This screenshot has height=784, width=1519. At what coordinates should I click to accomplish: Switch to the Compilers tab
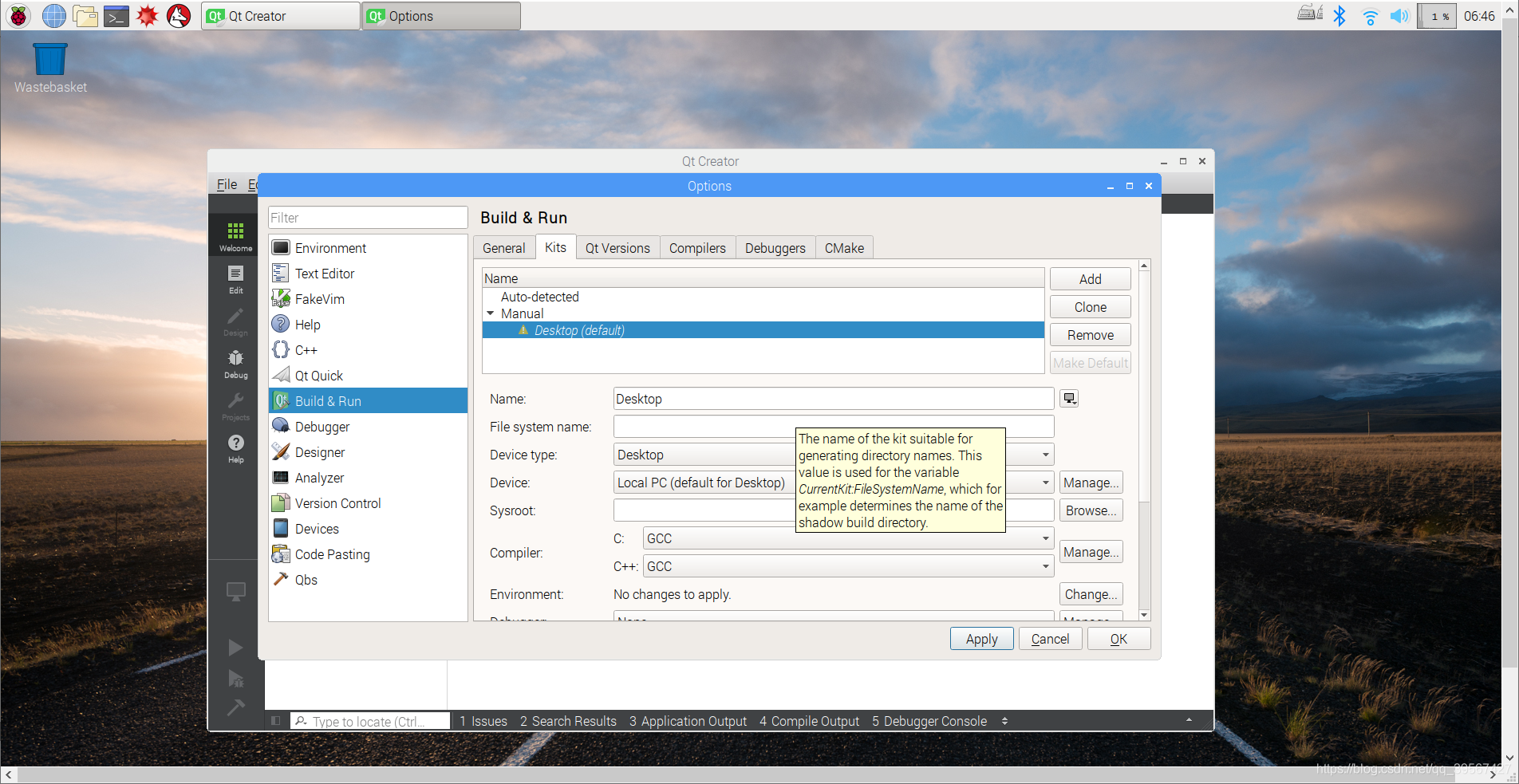click(697, 248)
